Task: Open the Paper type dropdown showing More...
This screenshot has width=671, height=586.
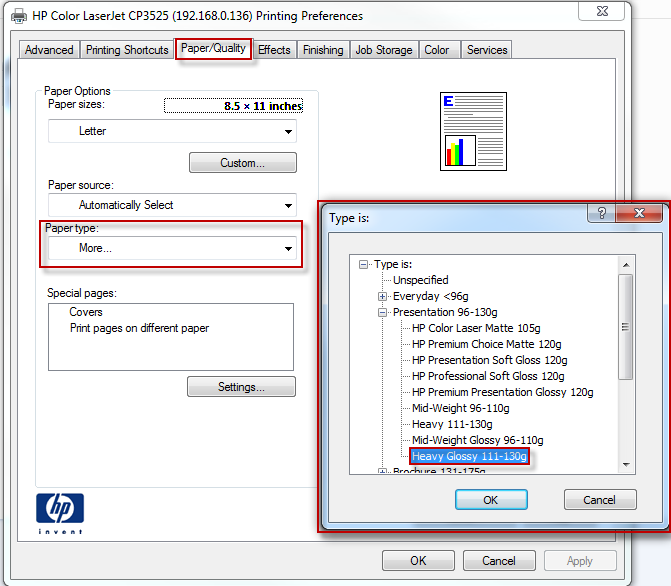Action: [x=172, y=248]
